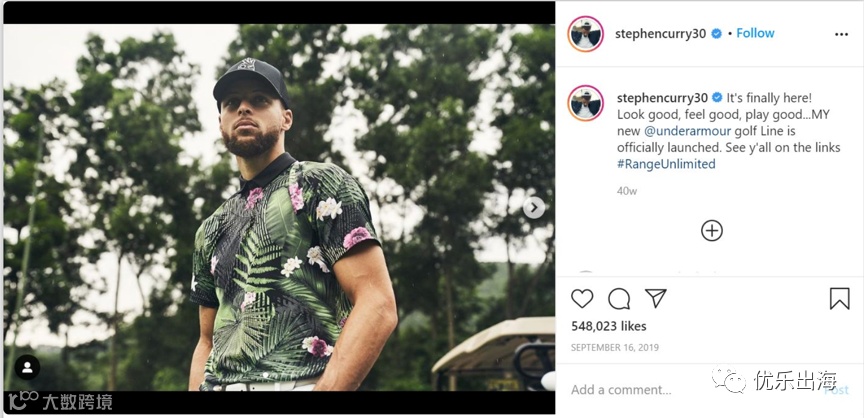The image size is (864, 418).
Task: Open comments via speech bubble icon
Action: pos(619,298)
